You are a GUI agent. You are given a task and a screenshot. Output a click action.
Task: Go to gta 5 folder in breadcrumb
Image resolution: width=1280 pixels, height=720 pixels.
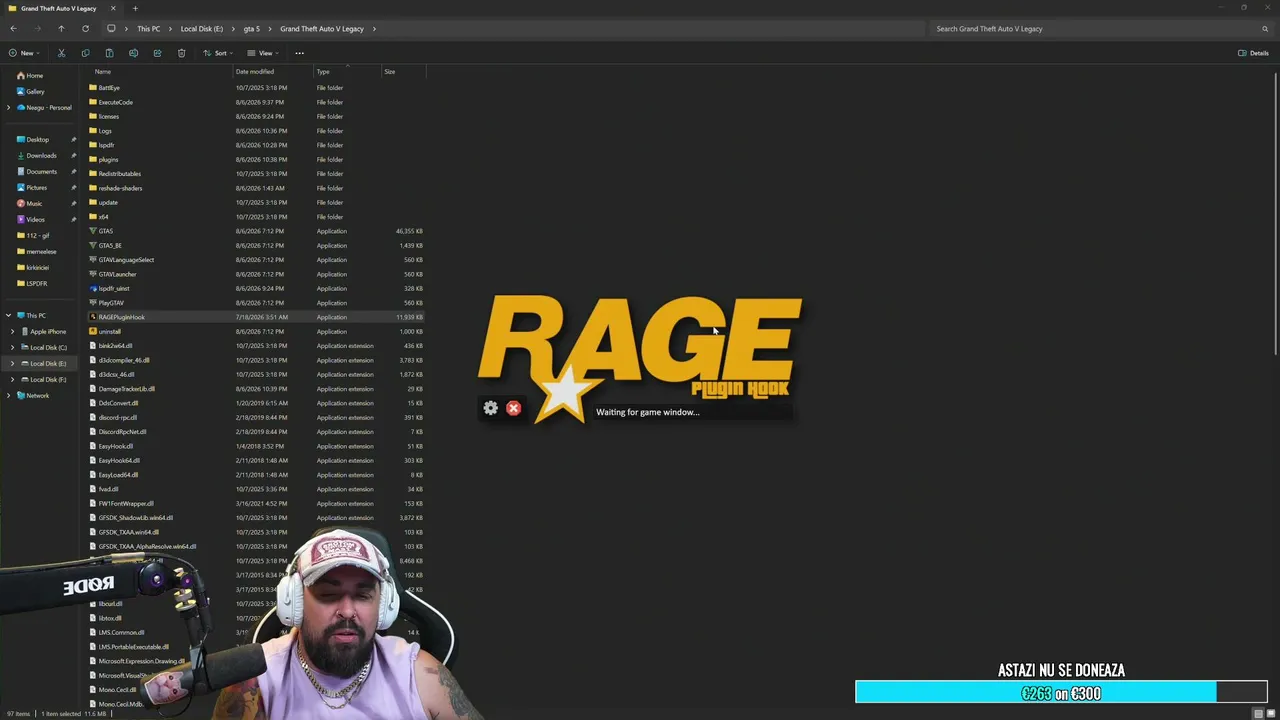(251, 29)
